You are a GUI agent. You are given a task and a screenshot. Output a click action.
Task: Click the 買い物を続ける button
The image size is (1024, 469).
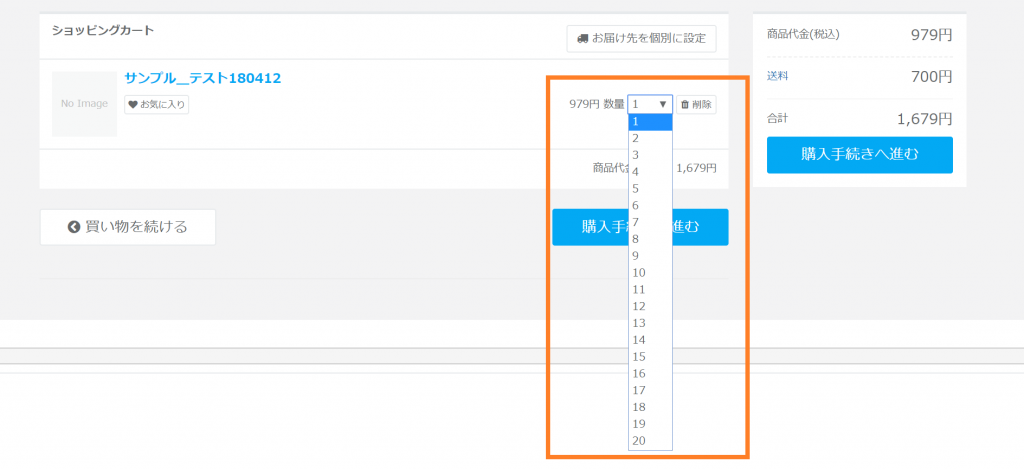click(x=127, y=227)
